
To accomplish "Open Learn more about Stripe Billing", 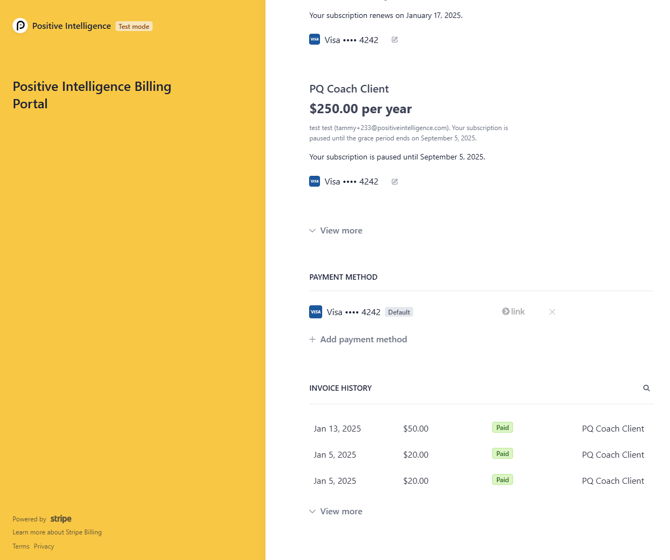I will pyautogui.click(x=57, y=532).
